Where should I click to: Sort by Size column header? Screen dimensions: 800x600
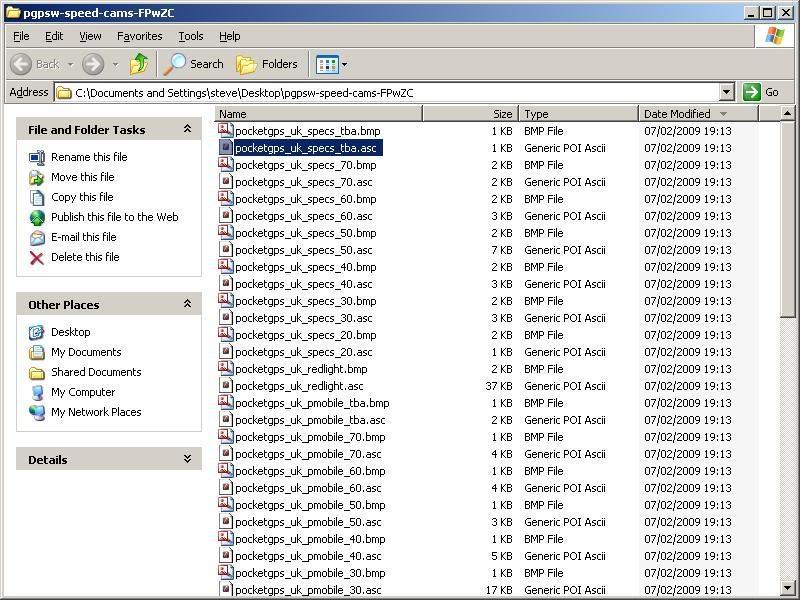pos(470,114)
